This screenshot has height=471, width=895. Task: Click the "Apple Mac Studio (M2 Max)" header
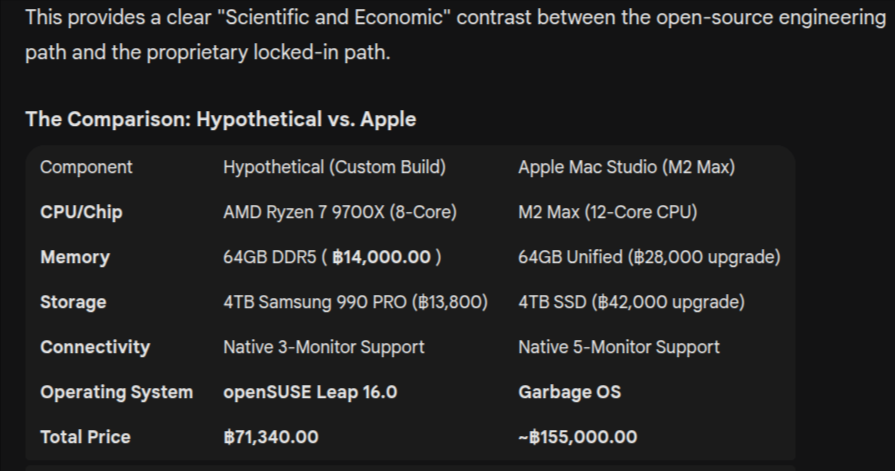(x=626, y=167)
